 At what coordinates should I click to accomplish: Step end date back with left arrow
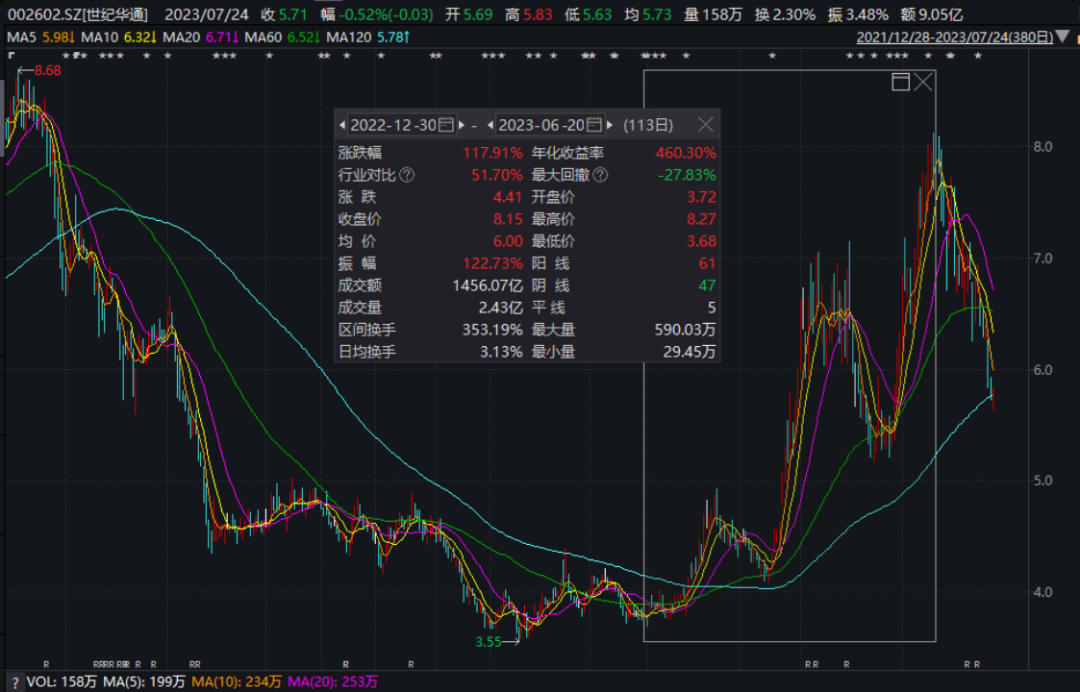490,125
